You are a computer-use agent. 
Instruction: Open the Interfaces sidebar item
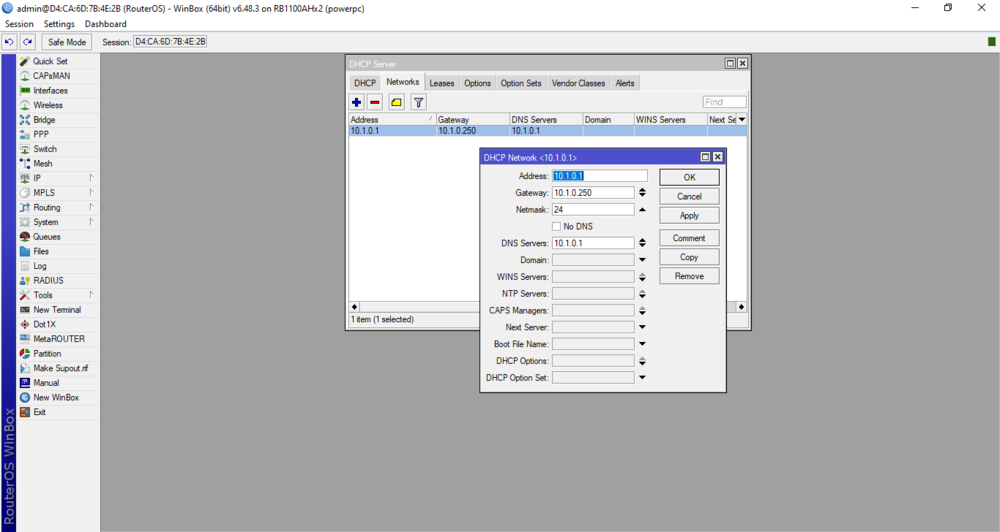tap(50, 91)
